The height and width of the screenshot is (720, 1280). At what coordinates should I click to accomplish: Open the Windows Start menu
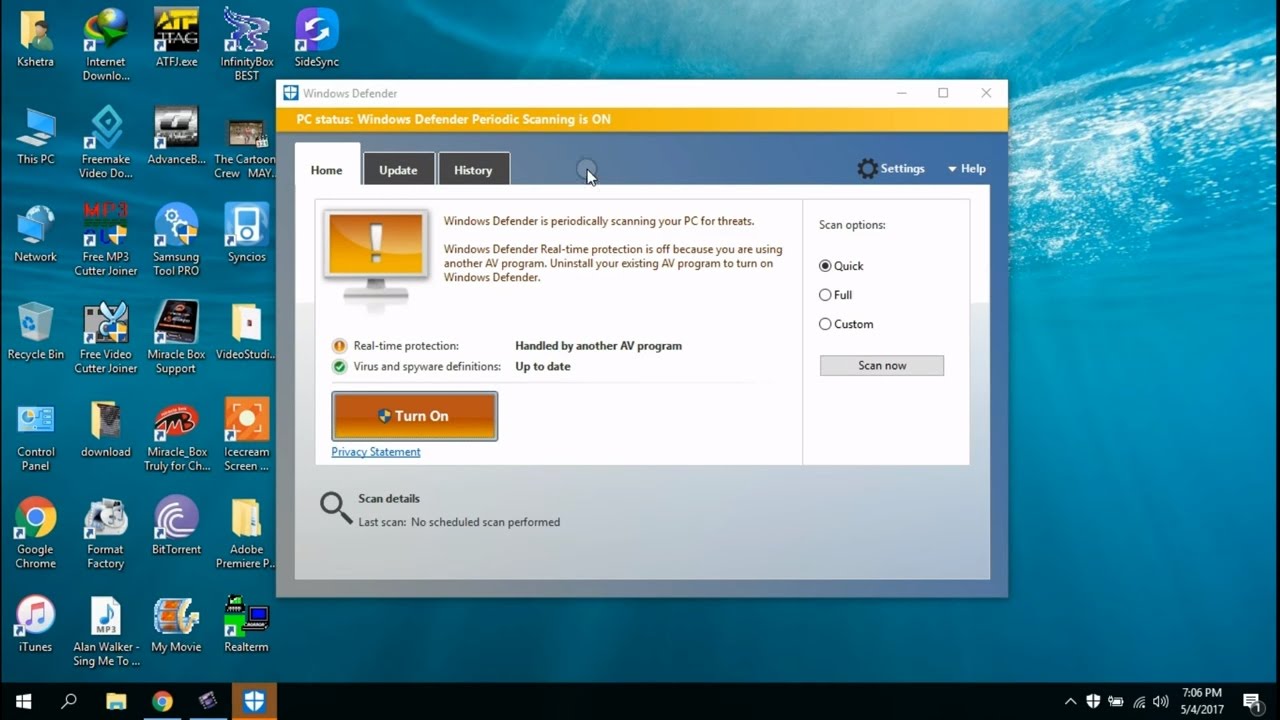pos(23,702)
